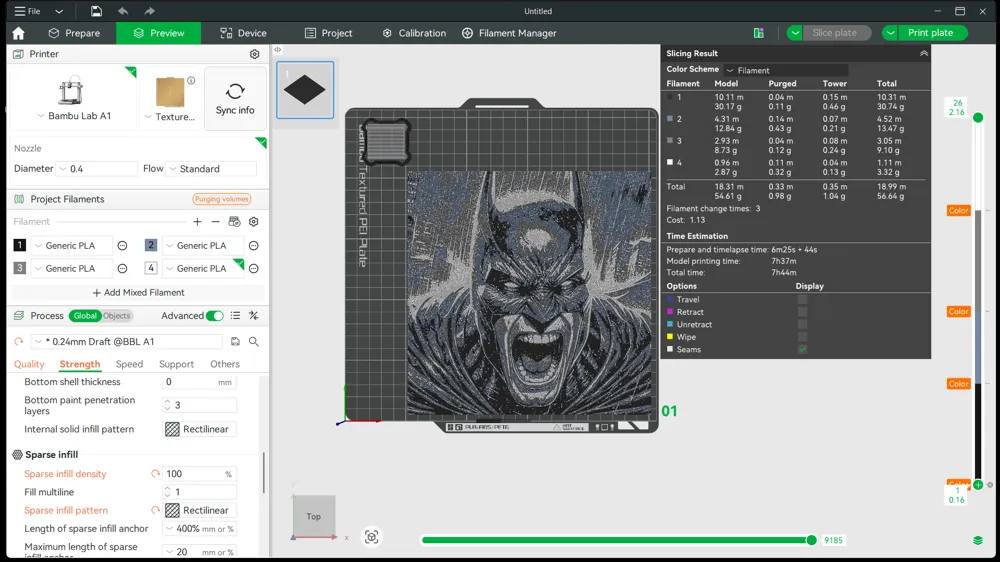Screen dimensions: 1000x562
Task: Open the Speed tab
Action: [x=129, y=364]
